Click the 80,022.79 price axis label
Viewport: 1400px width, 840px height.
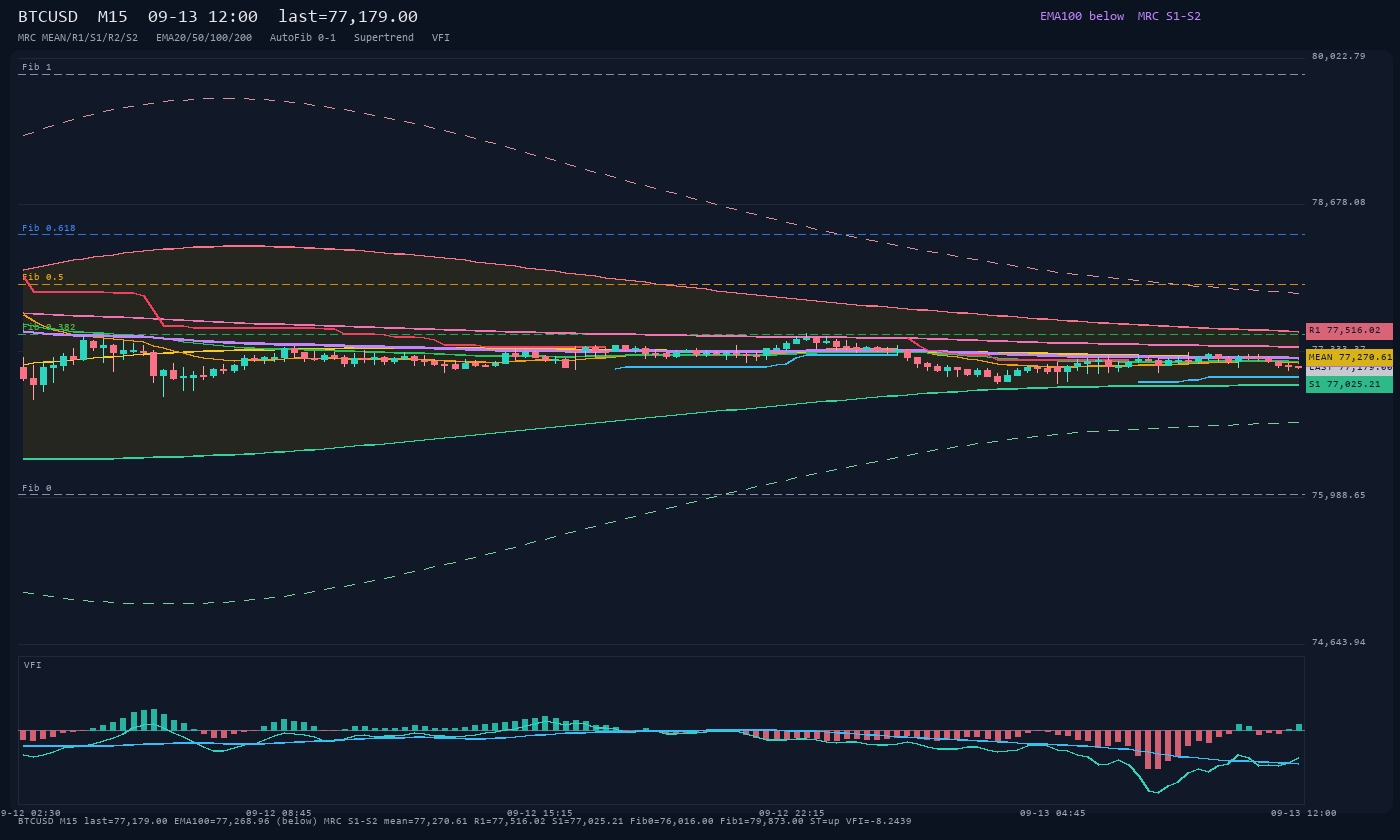pos(1338,56)
